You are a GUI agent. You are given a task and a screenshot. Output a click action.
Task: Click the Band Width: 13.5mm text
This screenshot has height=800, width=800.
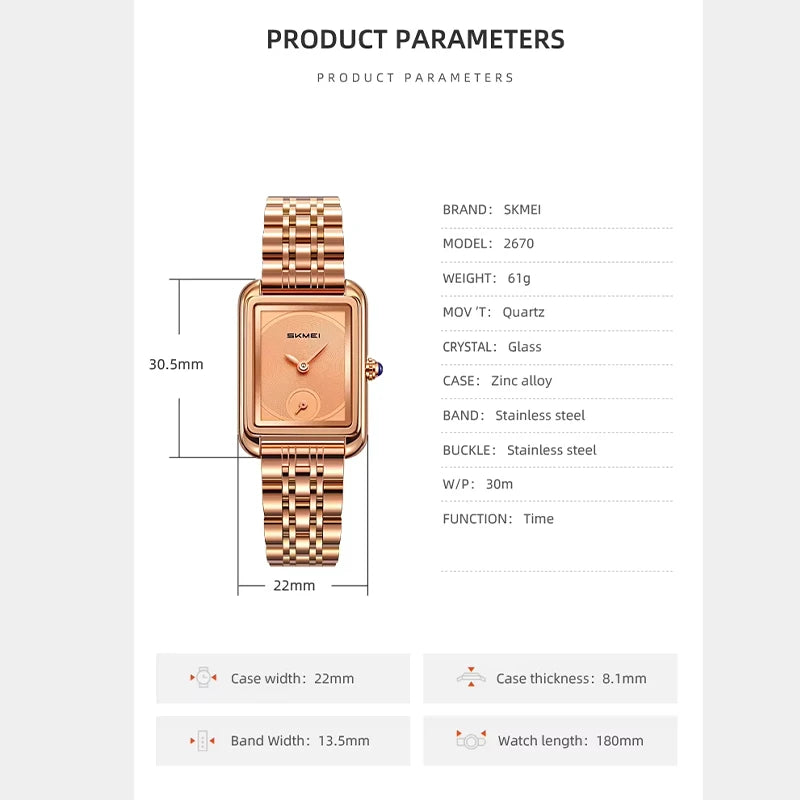300,740
